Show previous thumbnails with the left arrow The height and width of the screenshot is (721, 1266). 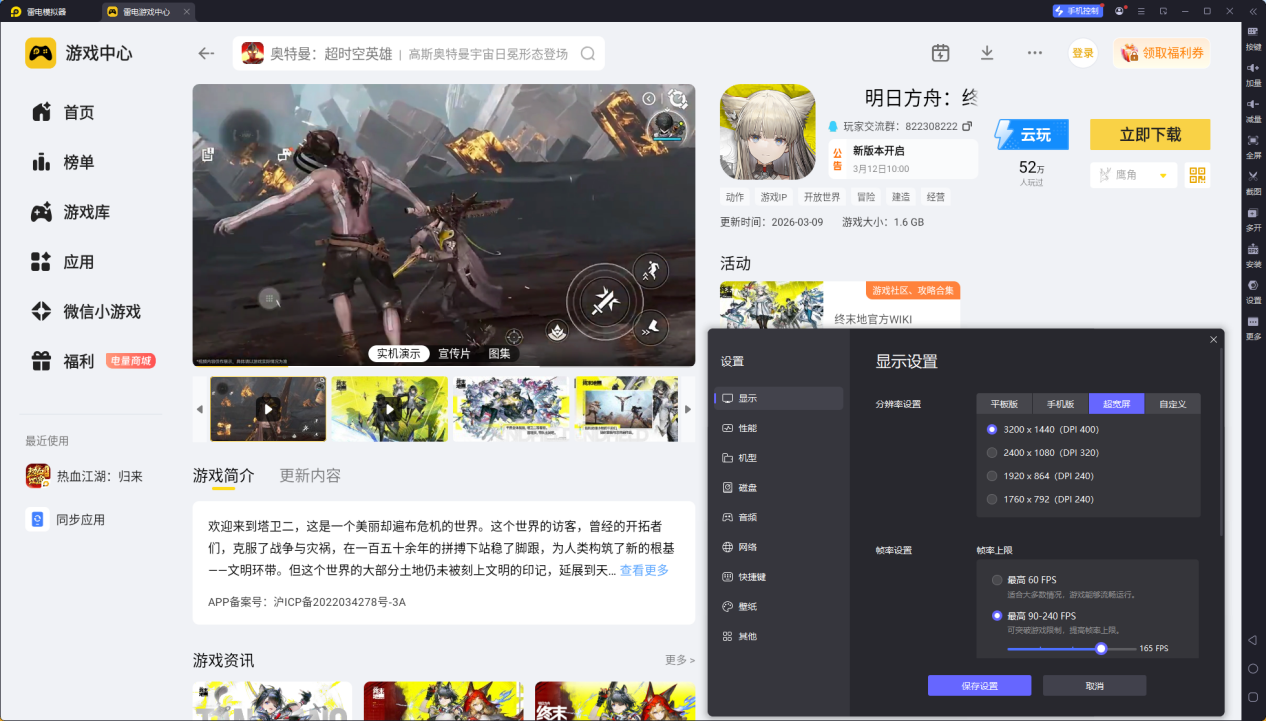pyautogui.click(x=200, y=409)
